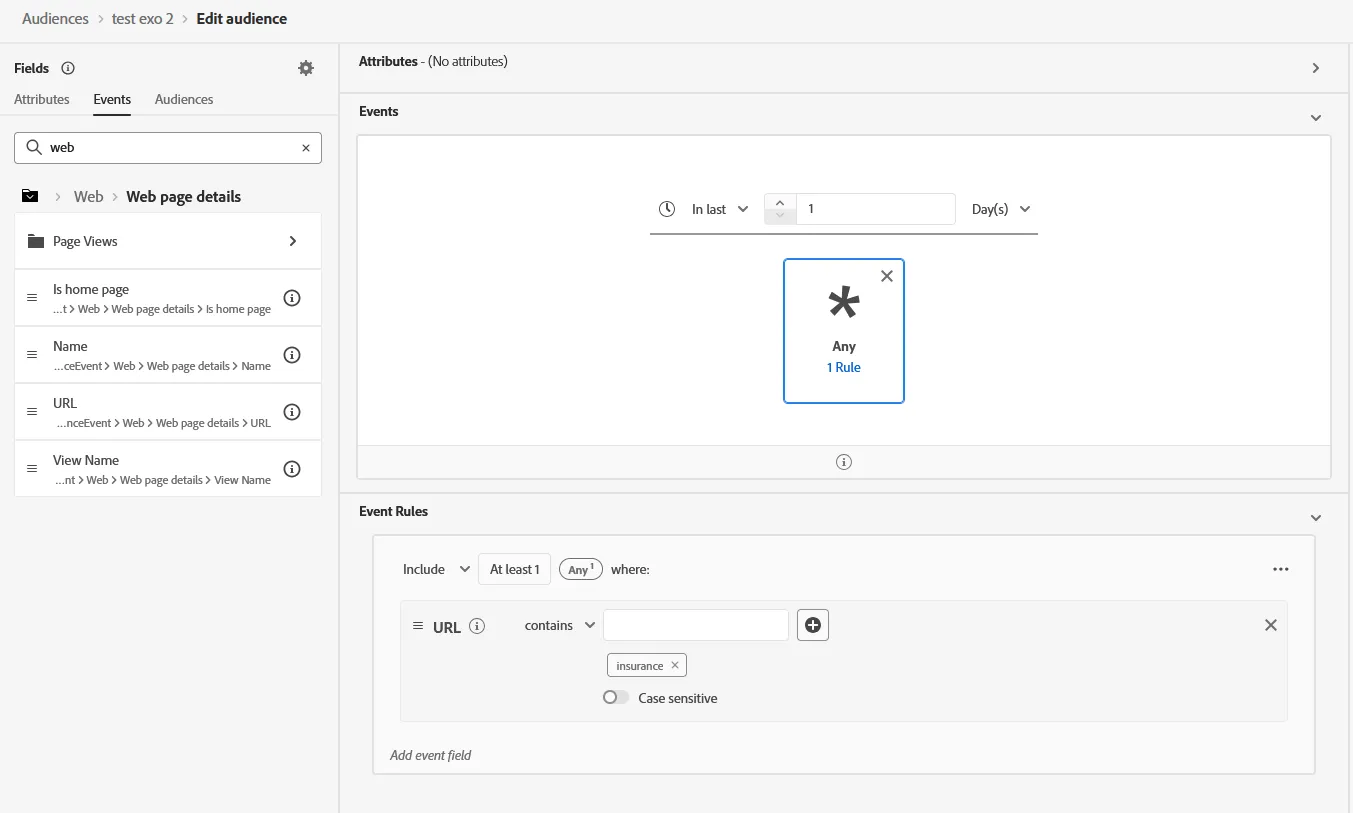The width and height of the screenshot is (1353, 813).
Task: Switch to the Events tab
Action: coord(112,99)
